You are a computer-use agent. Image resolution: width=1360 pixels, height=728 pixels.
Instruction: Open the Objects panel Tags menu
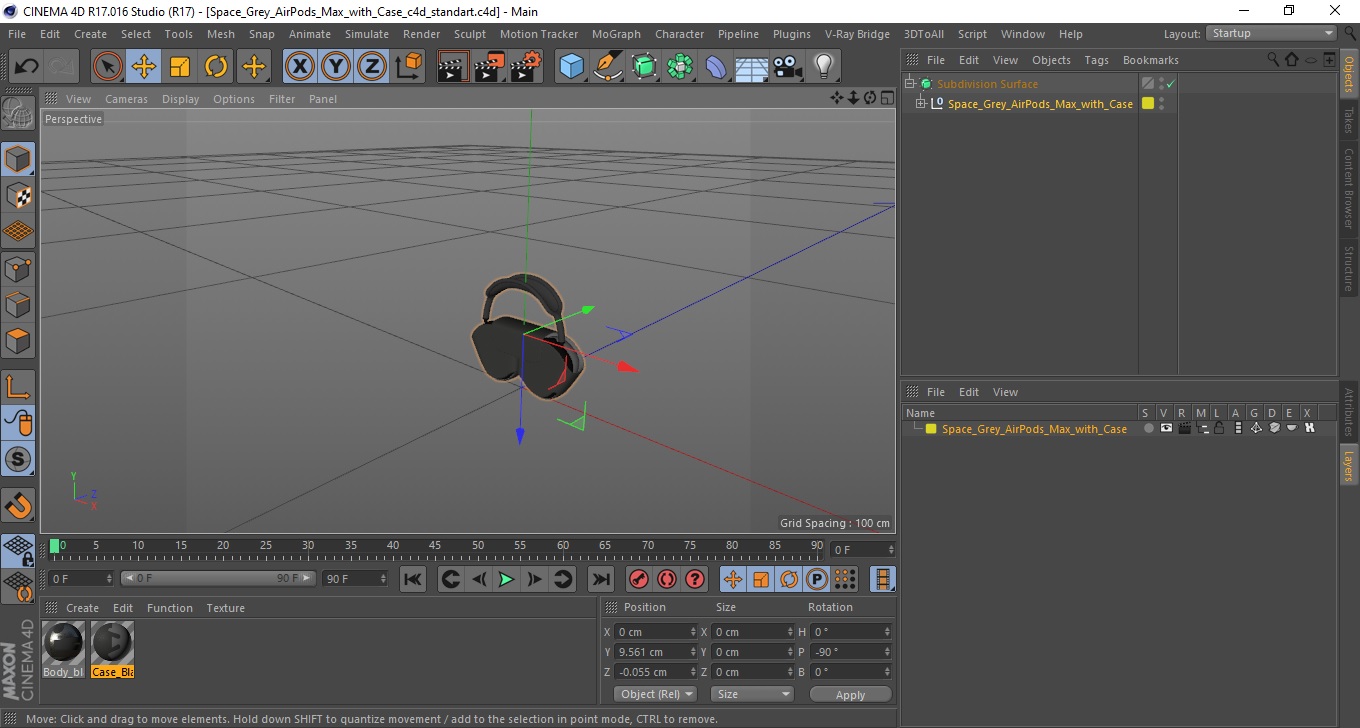pyautogui.click(x=1096, y=60)
